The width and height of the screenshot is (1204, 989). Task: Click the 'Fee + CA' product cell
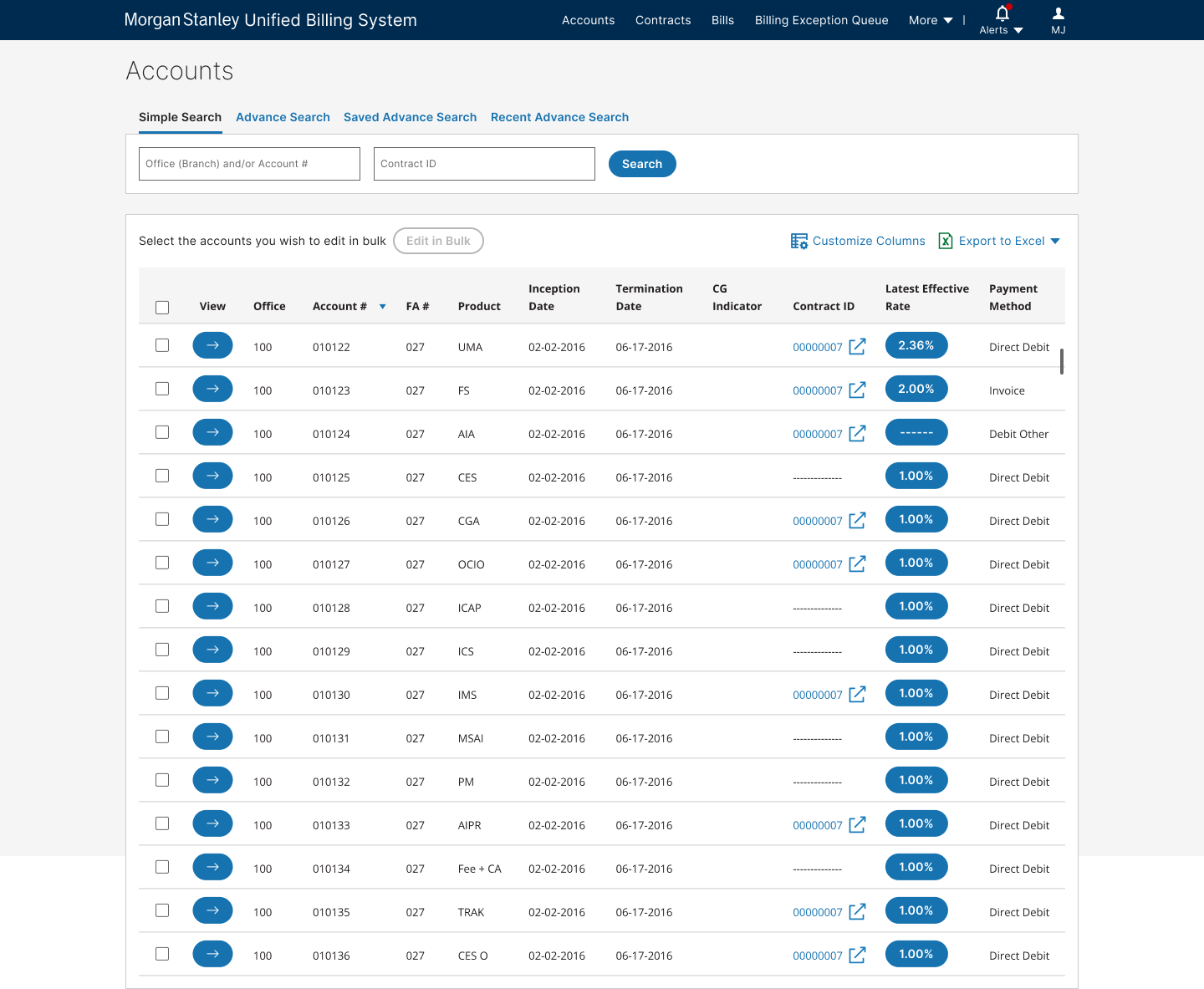click(x=480, y=869)
